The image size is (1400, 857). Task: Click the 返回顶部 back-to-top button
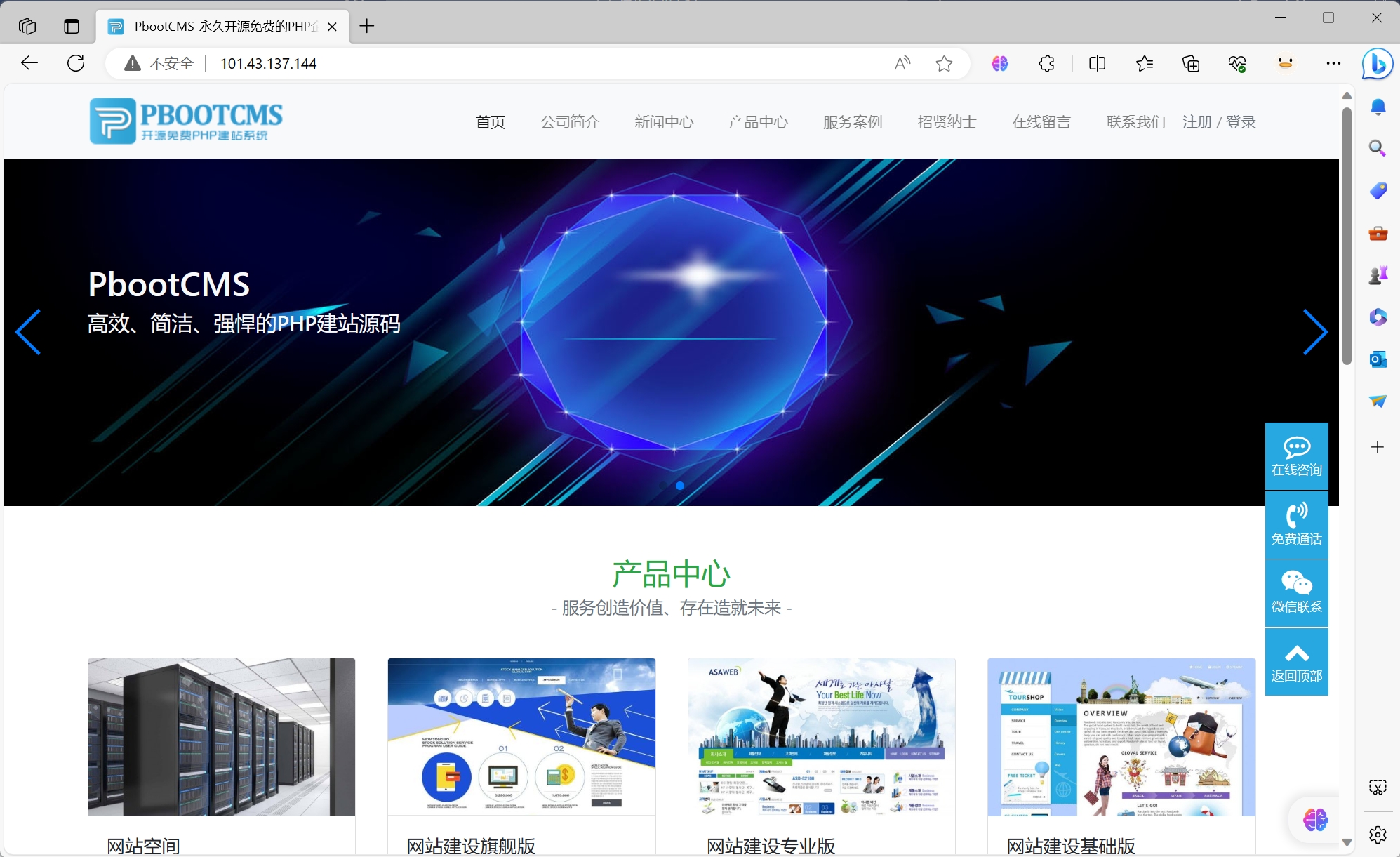coord(1296,662)
